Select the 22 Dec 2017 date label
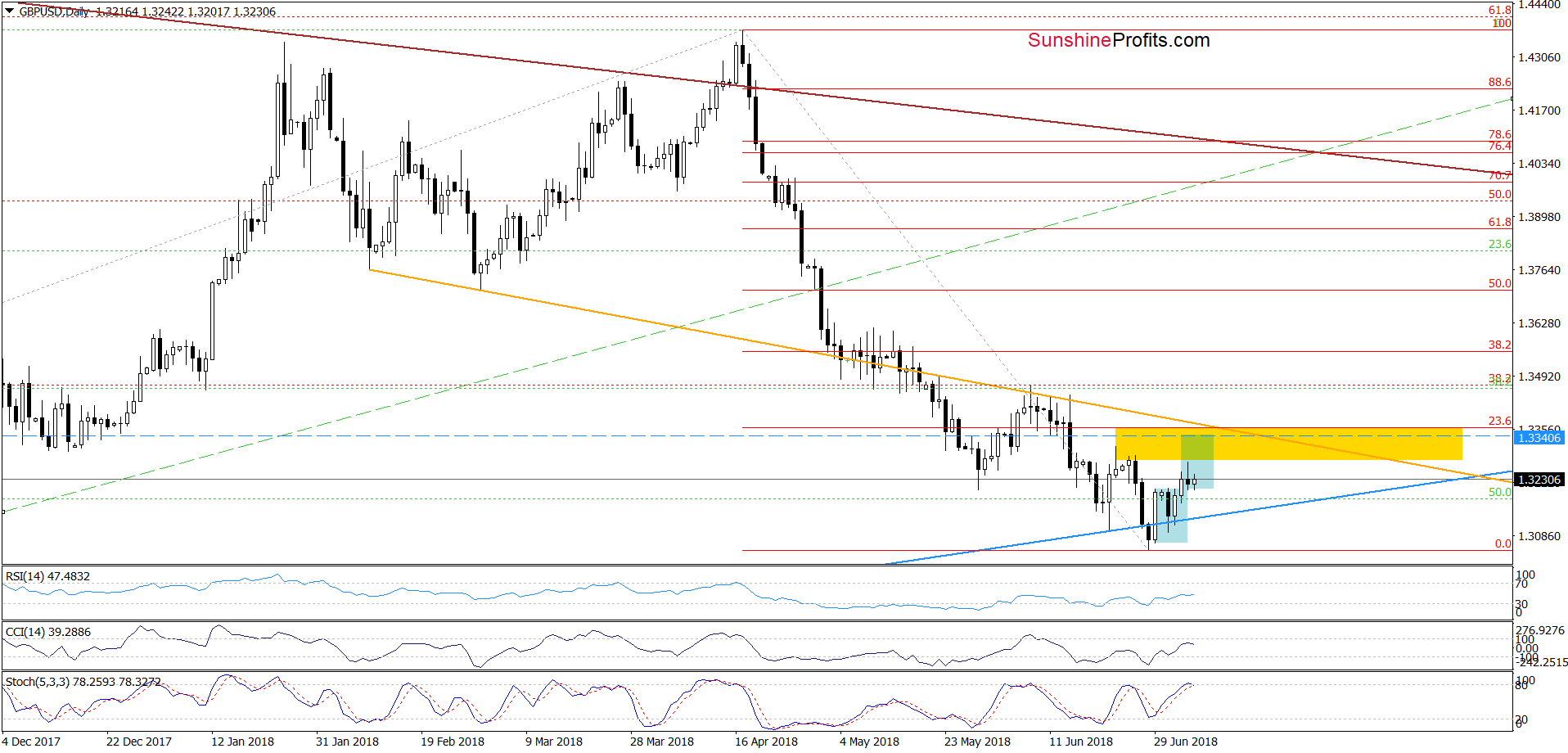The width and height of the screenshot is (1568, 753). pos(139,742)
